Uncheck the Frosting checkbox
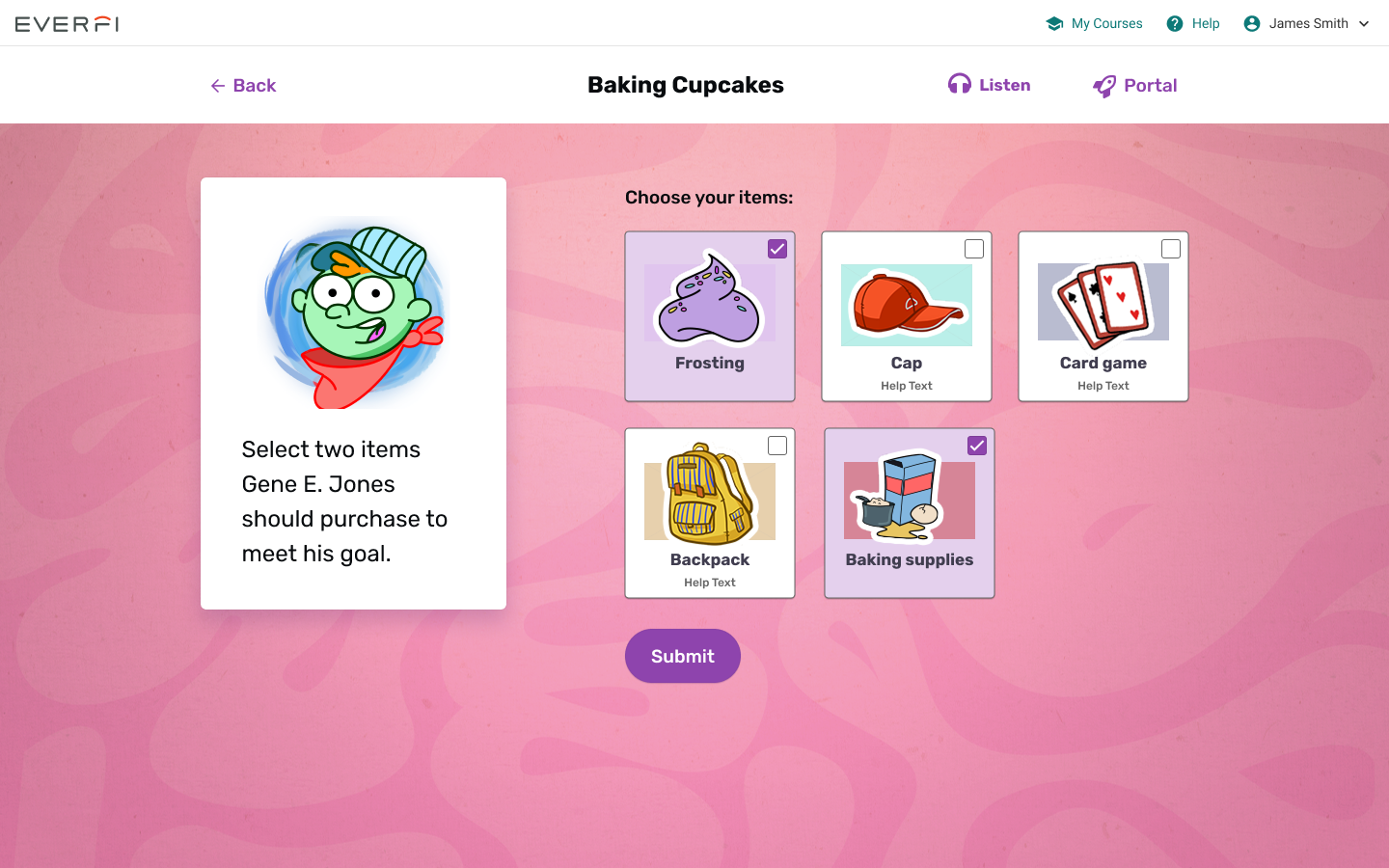This screenshot has width=1389, height=868. pos(777,249)
